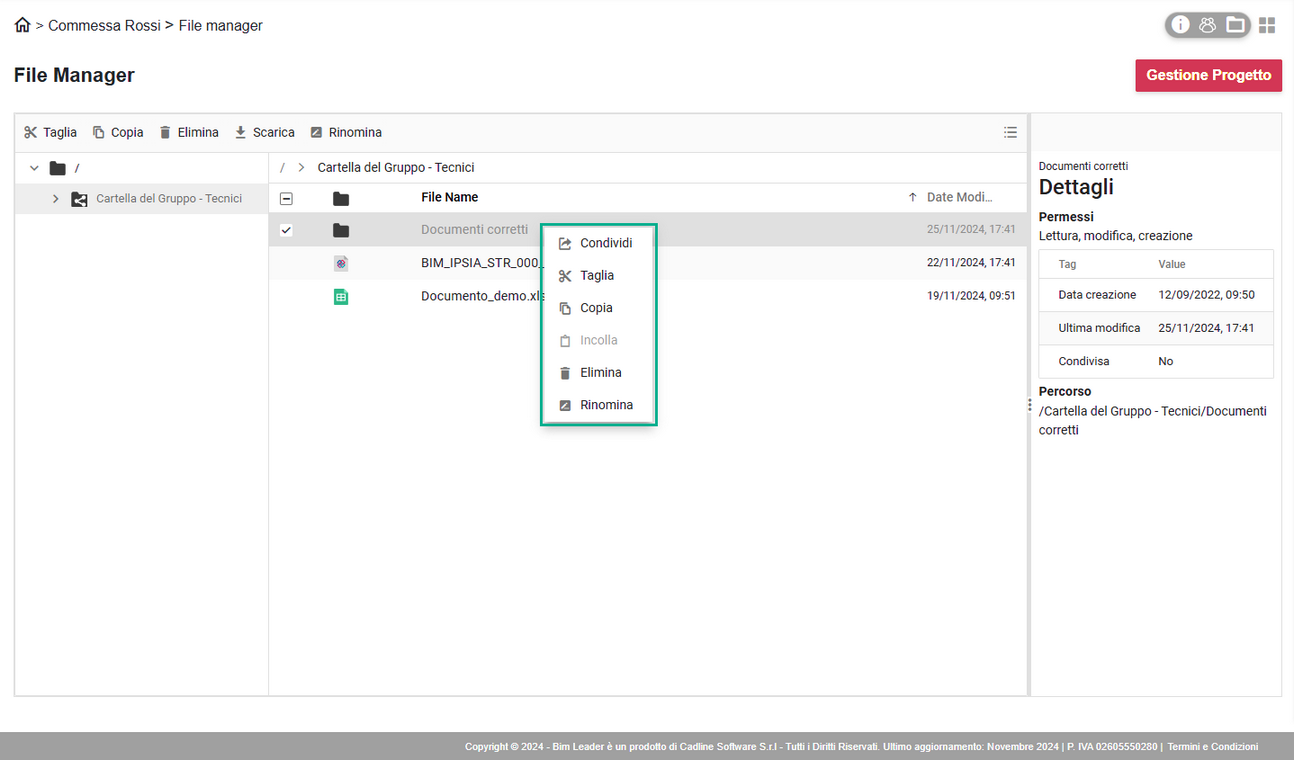1294x760 pixels.
Task: Open the Termini e Condizioni link
Action: 1212,746
